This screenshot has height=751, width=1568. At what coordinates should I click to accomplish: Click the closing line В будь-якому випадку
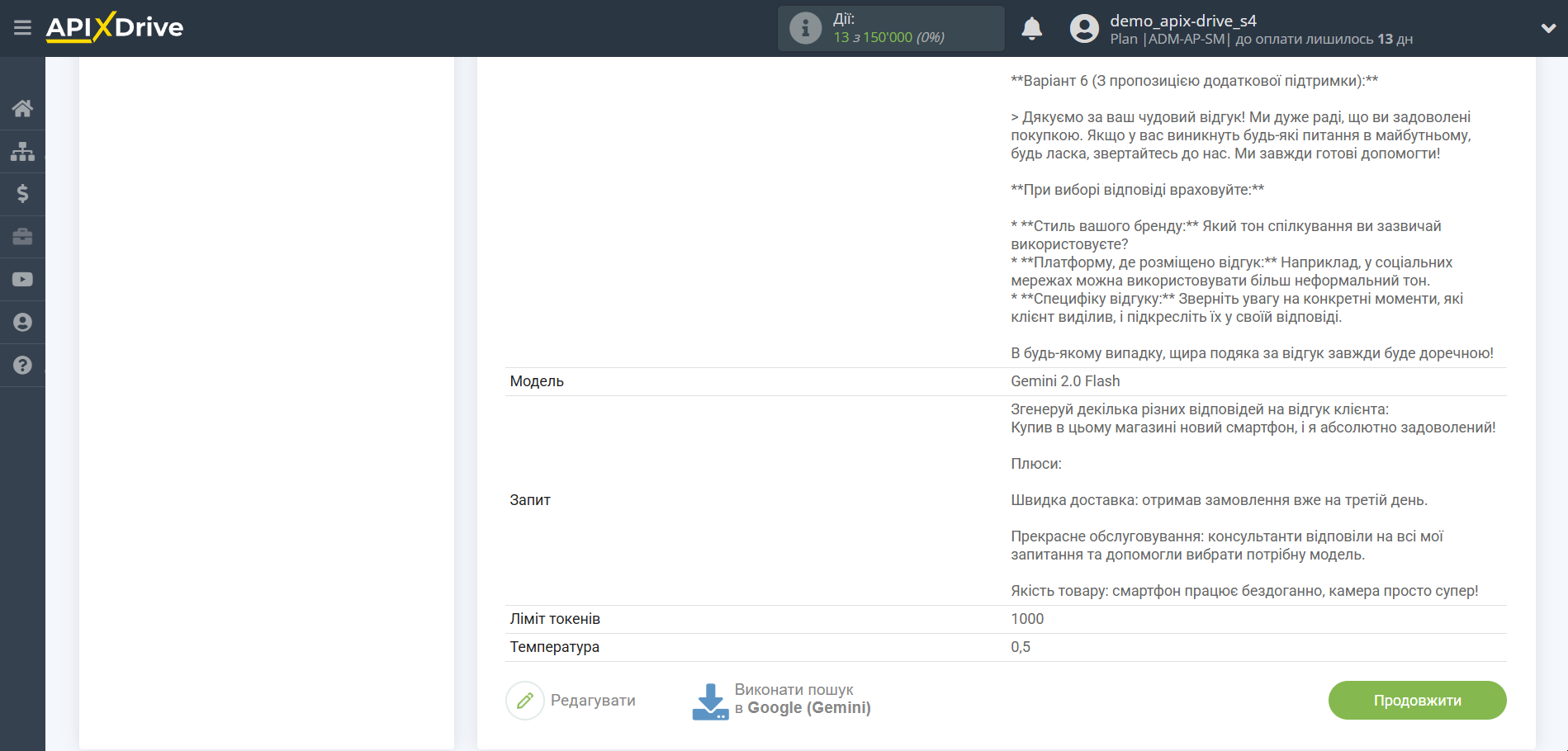click(1252, 353)
